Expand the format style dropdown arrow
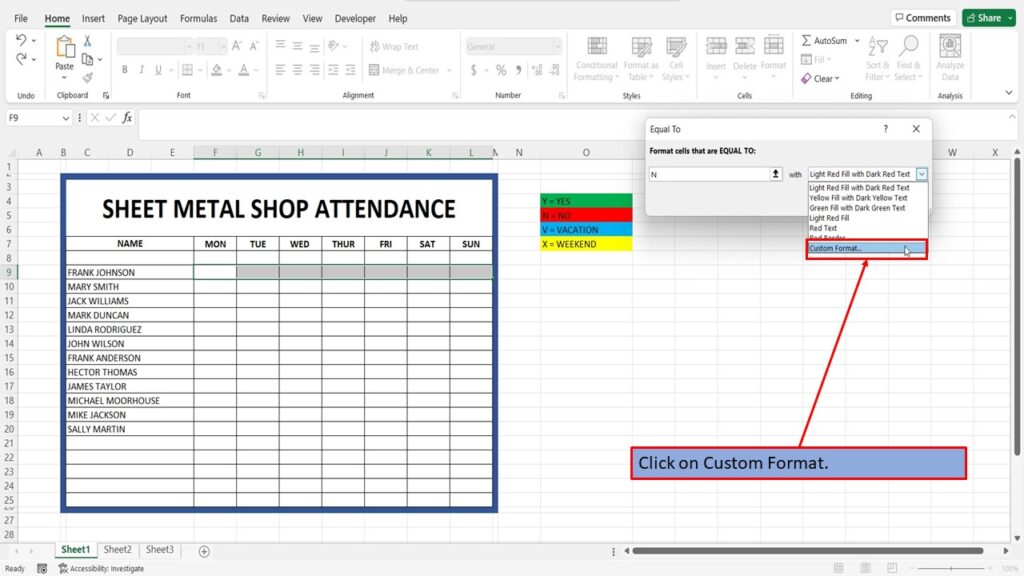Screen dimensions: 1024x576 pos(921,174)
